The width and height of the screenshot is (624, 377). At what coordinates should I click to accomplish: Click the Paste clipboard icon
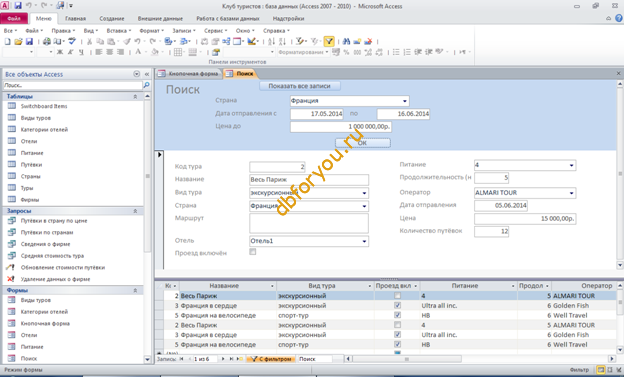(111, 41)
